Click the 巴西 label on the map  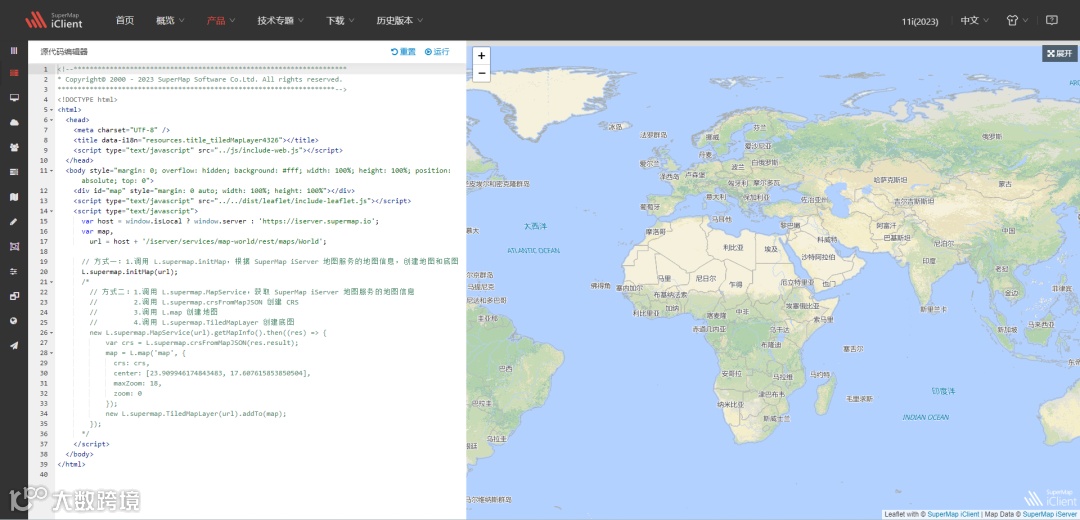505,368
